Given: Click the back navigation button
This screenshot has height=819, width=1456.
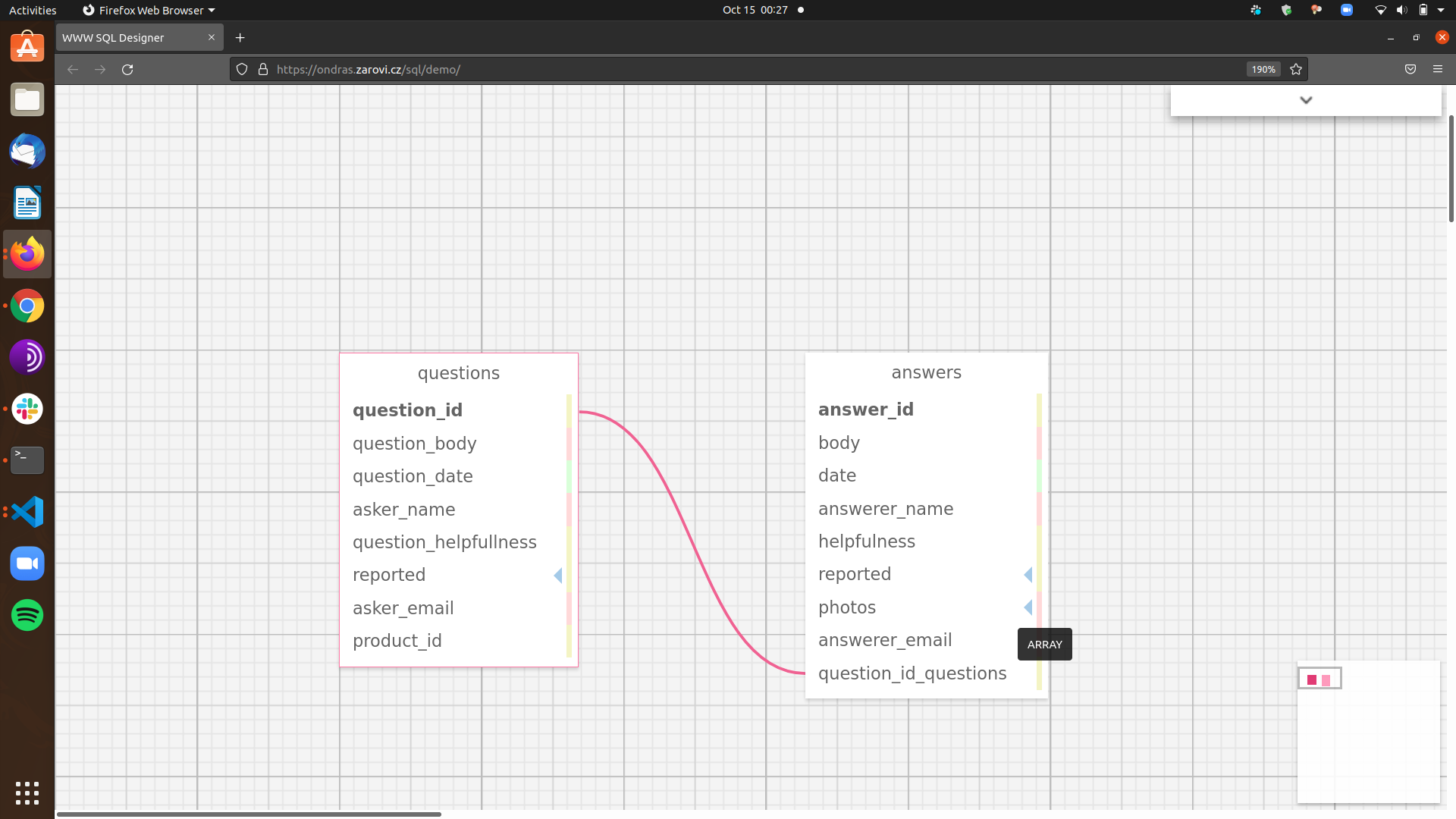Looking at the screenshot, I should pyautogui.click(x=72, y=69).
